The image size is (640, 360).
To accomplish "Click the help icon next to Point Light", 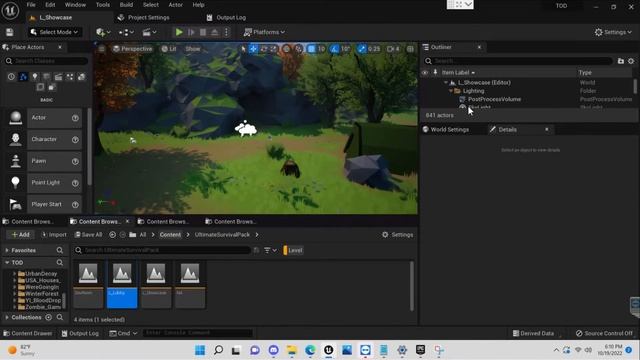I will coord(75,183).
